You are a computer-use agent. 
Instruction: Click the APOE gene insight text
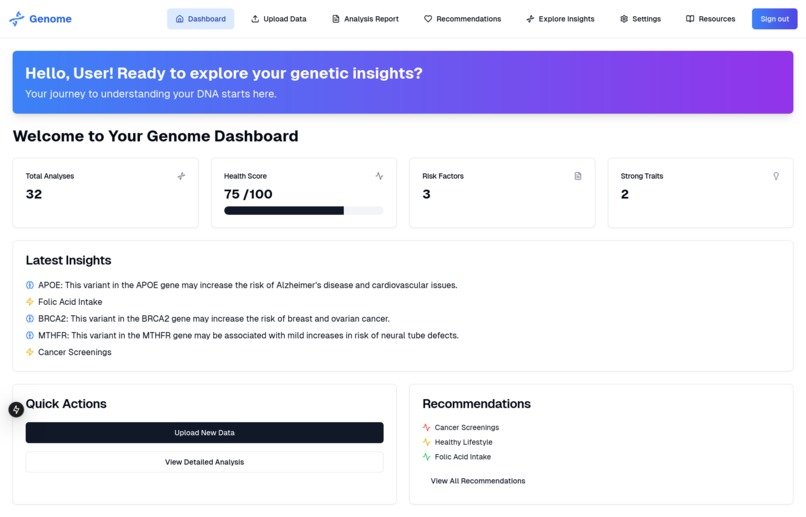248,285
